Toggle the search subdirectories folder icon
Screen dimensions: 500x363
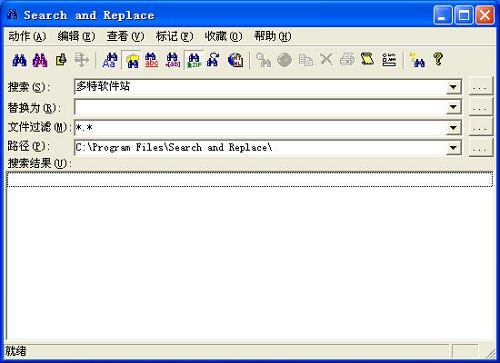[132, 60]
